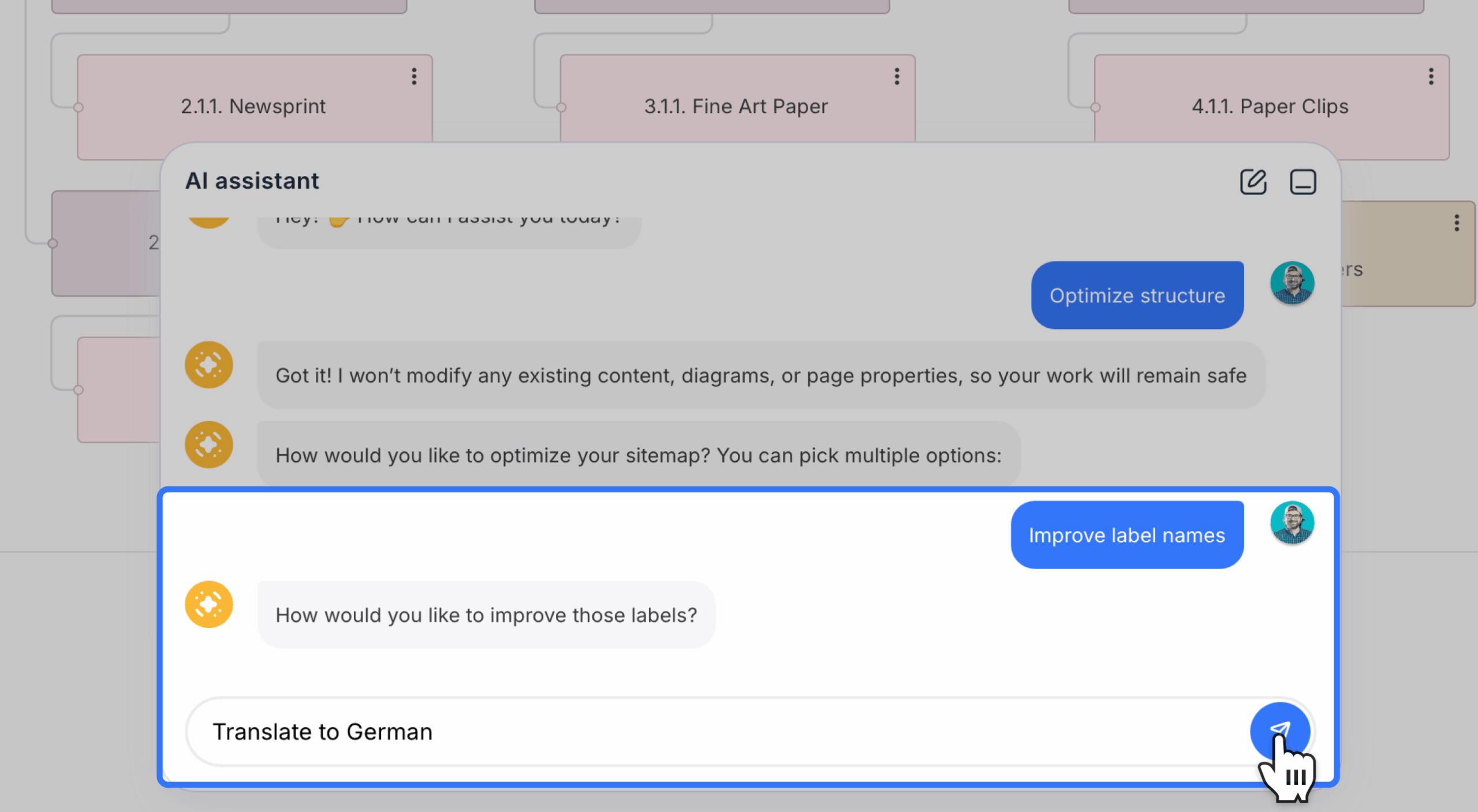Image resolution: width=1478 pixels, height=812 pixels.
Task: Open the options menu on 2.1.1. Newsprint card
Action: [x=414, y=76]
